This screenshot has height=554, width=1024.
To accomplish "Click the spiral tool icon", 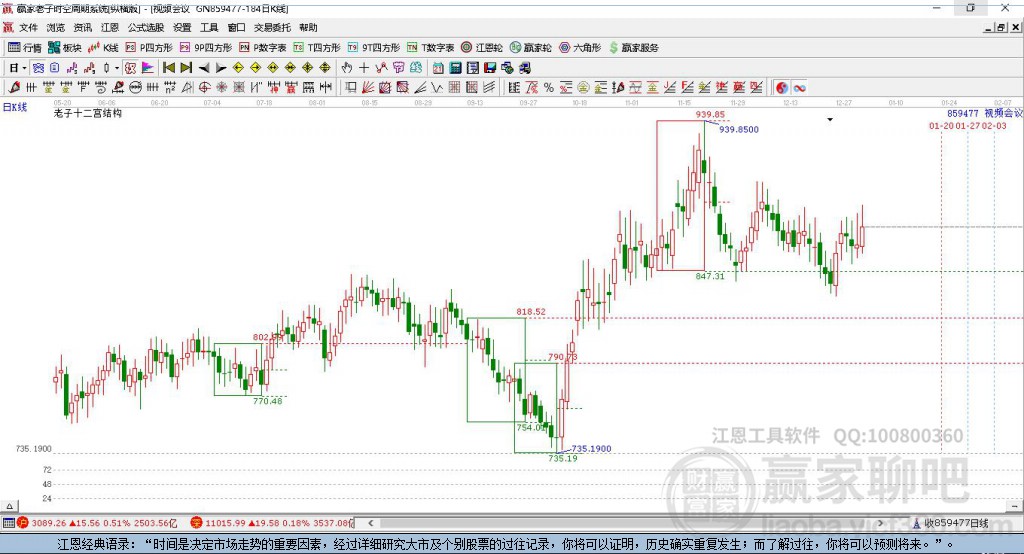I will tap(101, 87).
